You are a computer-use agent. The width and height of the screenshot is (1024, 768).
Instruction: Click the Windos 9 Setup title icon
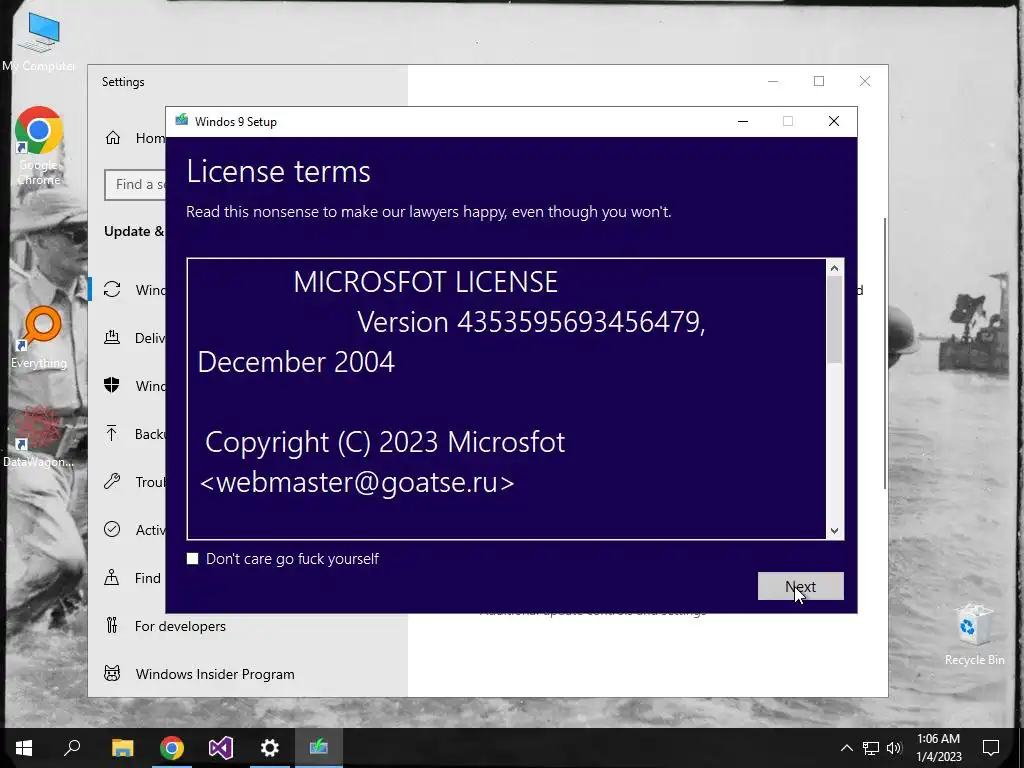click(x=182, y=121)
